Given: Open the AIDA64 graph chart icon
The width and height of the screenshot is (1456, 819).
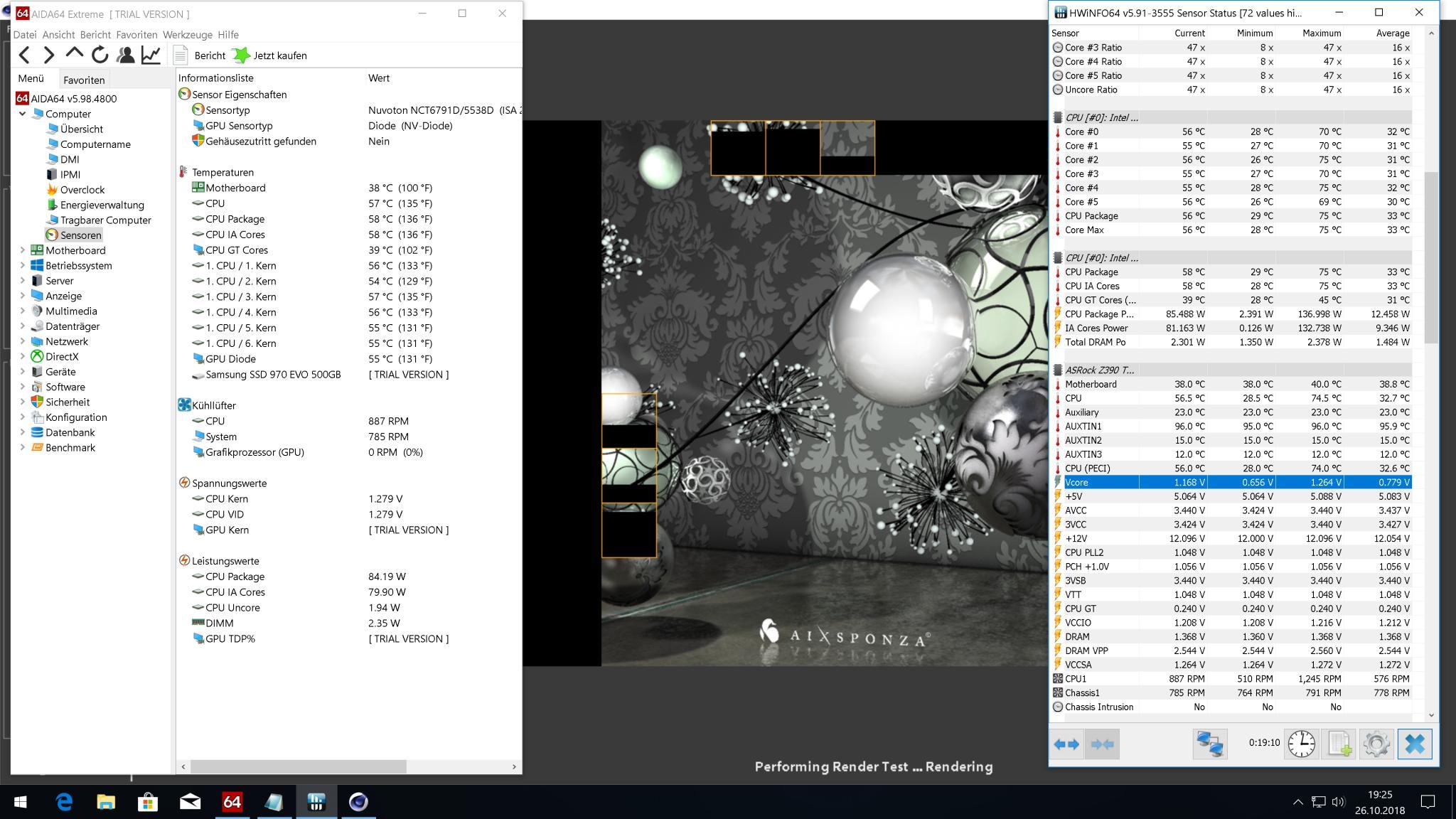Looking at the screenshot, I should click(x=151, y=55).
